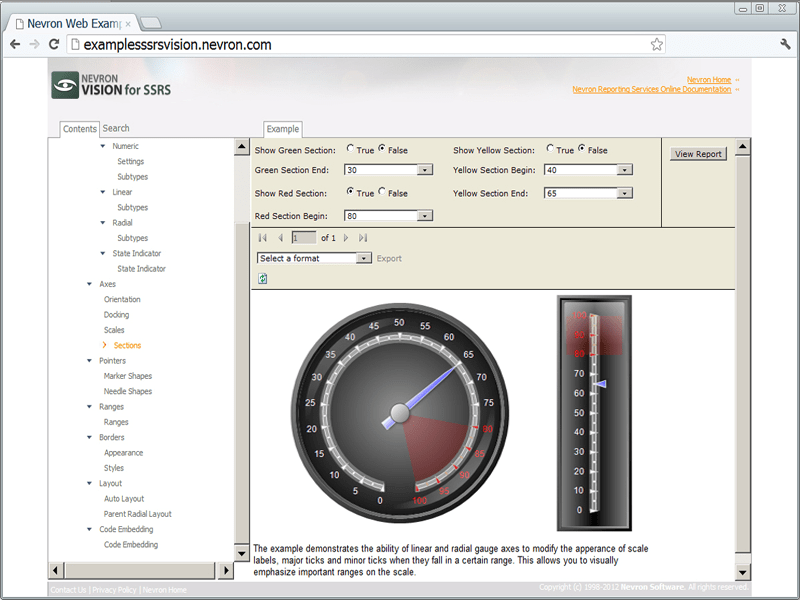Open the Scales tree item

[114, 330]
